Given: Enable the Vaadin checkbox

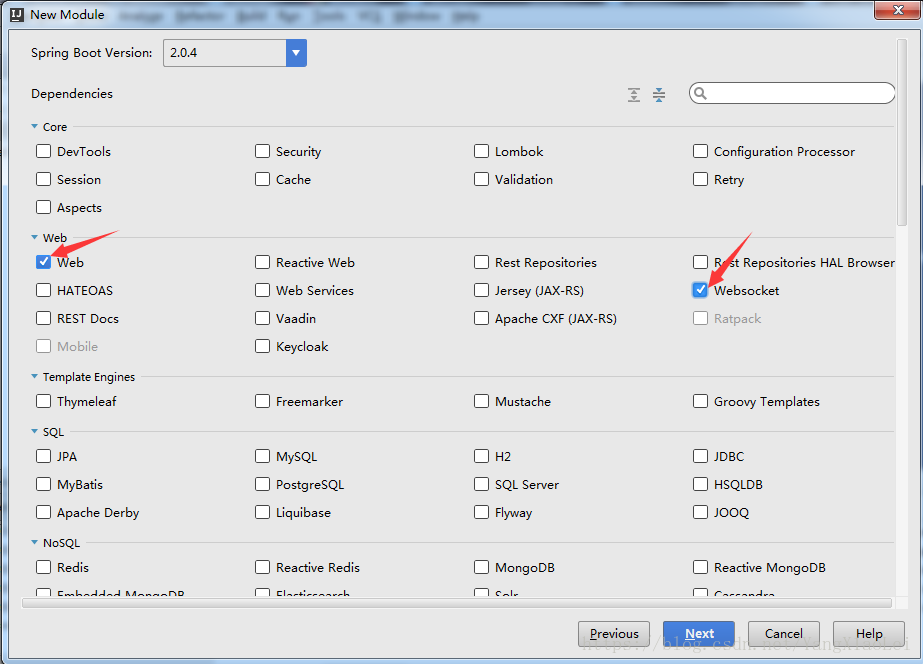Looking at the screenshot, I should click(263, 318).
